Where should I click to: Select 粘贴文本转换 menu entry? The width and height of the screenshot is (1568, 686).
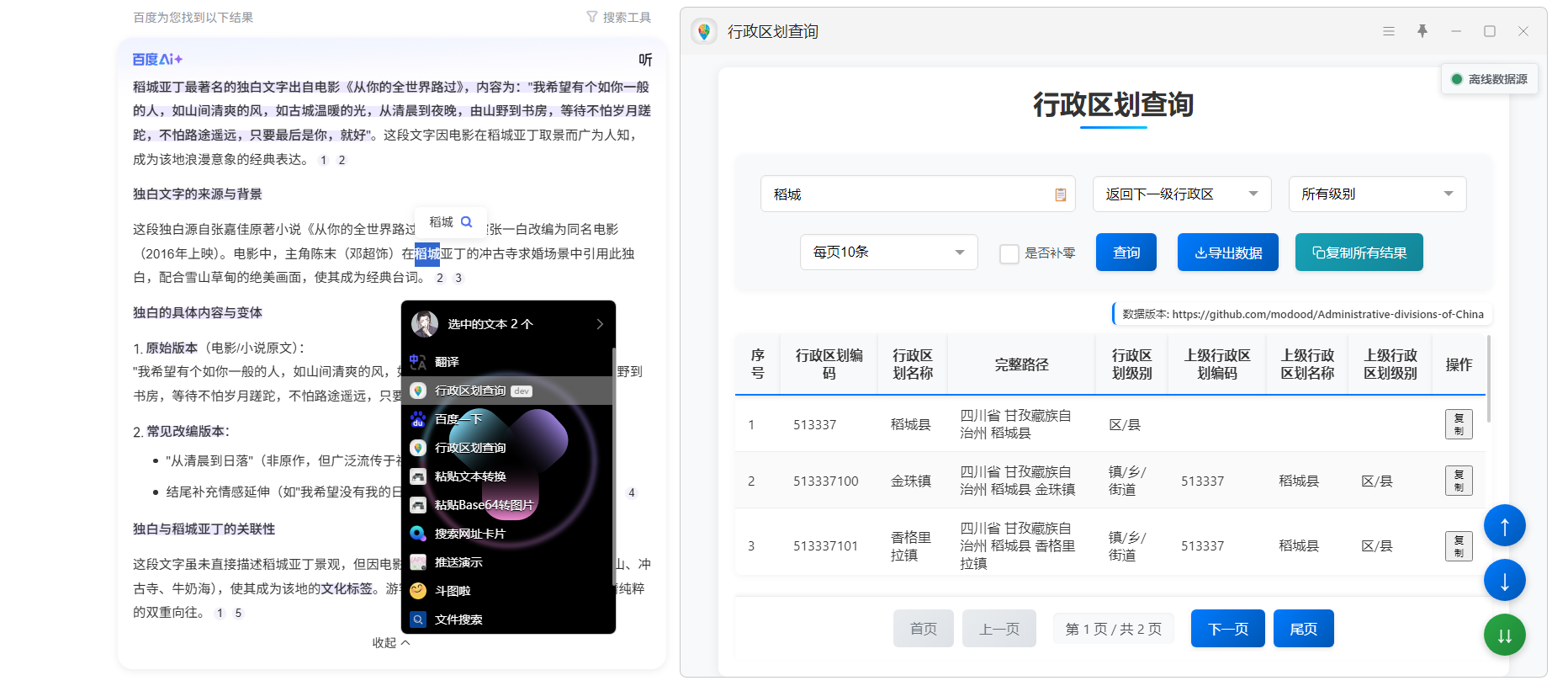point(507,476)
